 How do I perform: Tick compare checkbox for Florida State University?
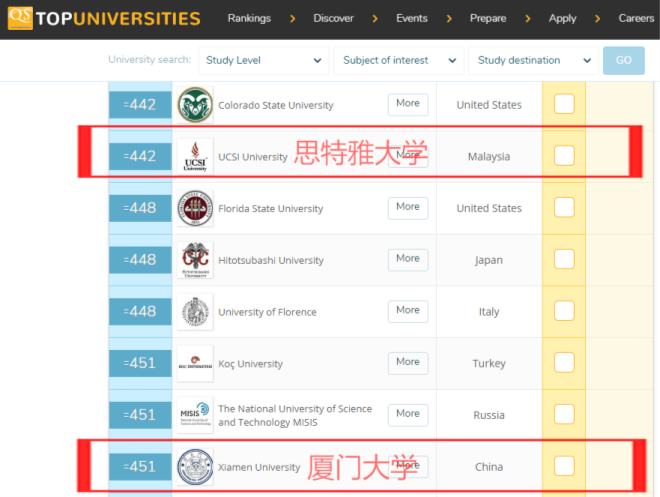coord(564,207)
